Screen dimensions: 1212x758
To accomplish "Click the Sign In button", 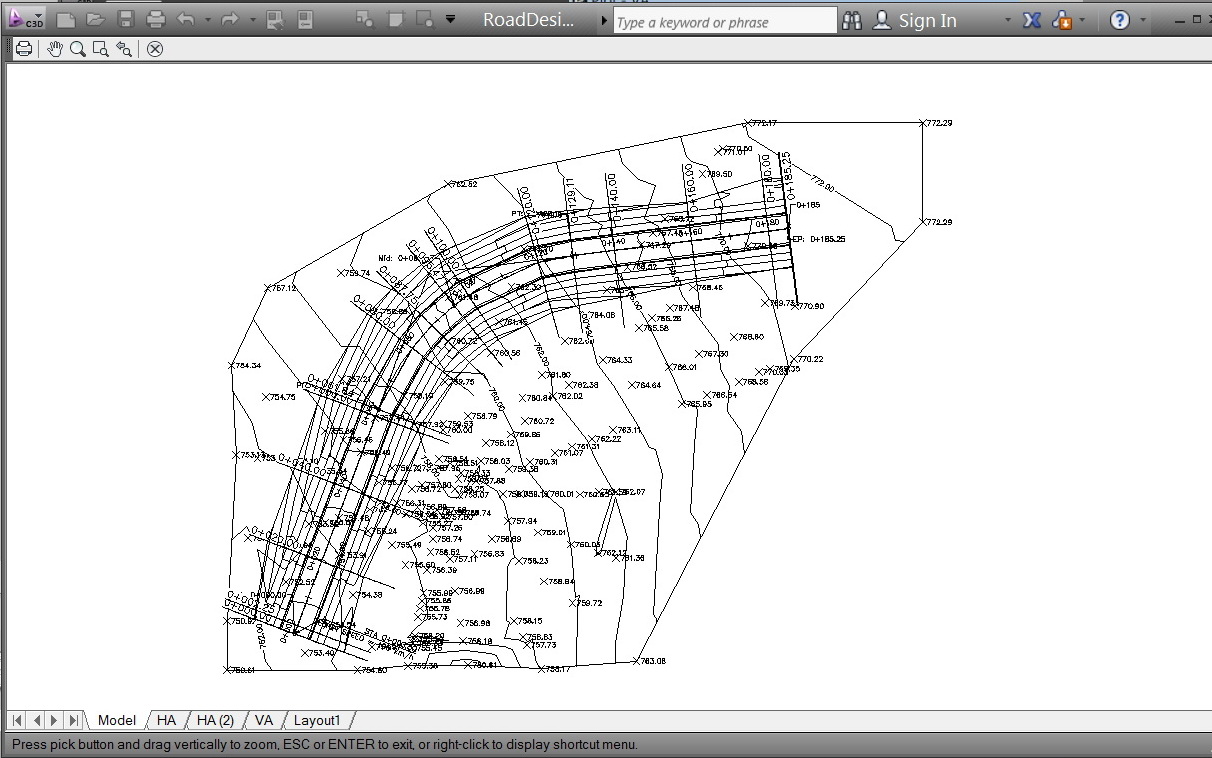I will (x=927, y=20).
